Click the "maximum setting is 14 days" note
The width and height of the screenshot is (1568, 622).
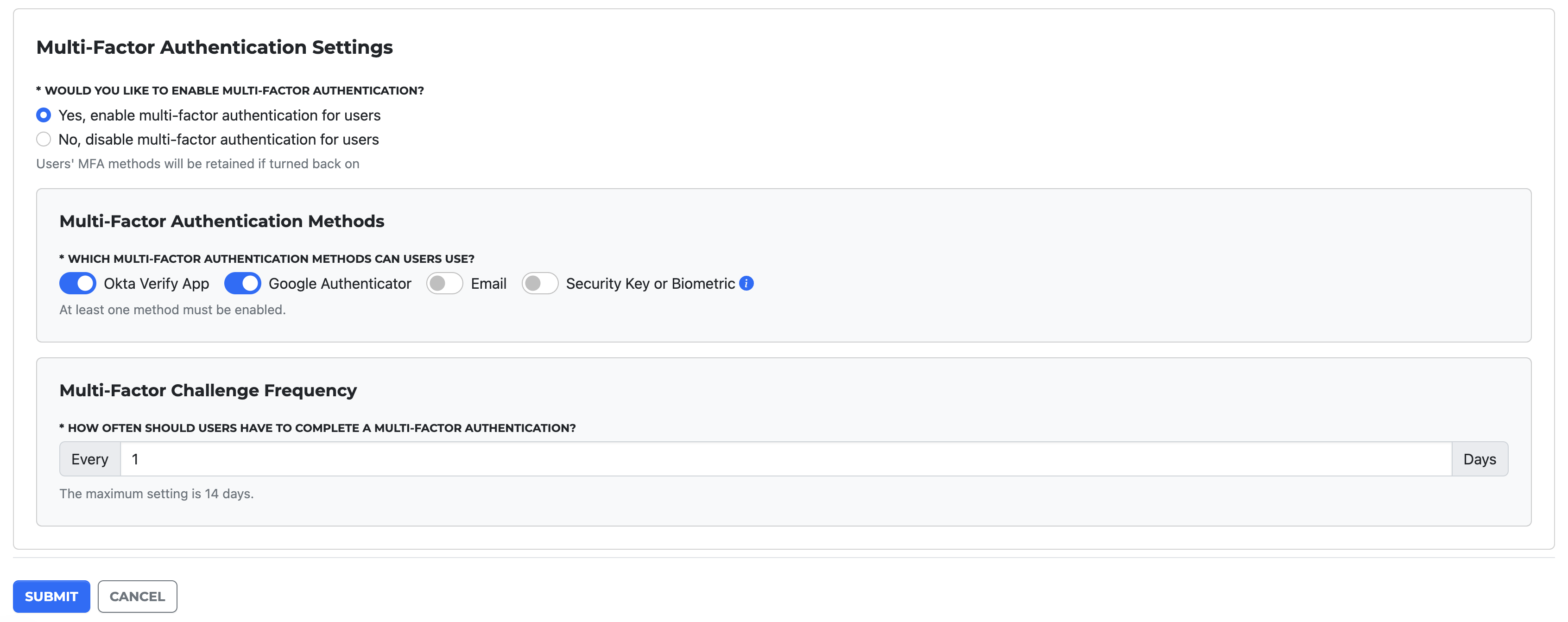coord(157,494)
